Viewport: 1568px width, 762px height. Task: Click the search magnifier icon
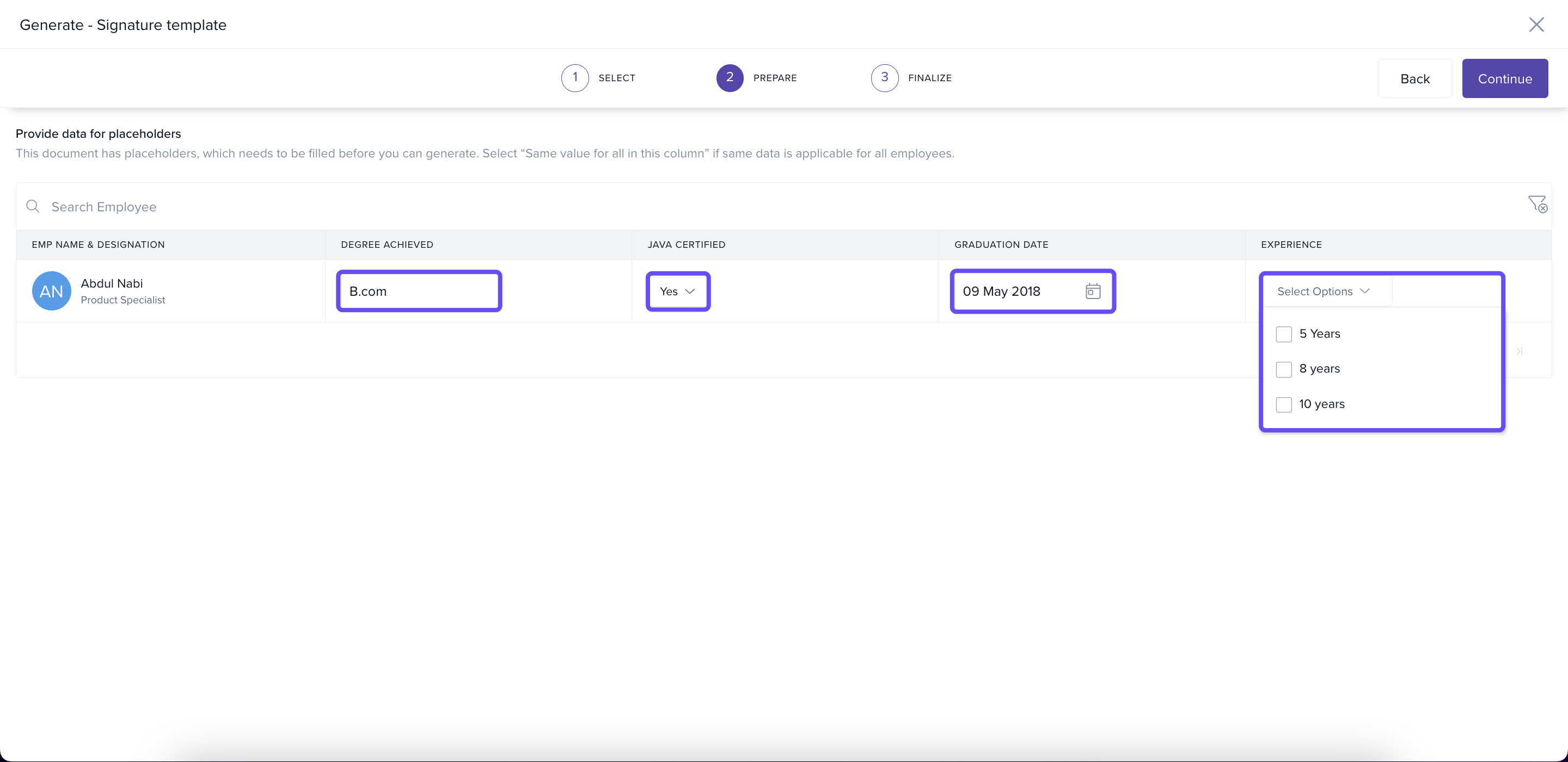pyautogui.click(x=33, y=206)
